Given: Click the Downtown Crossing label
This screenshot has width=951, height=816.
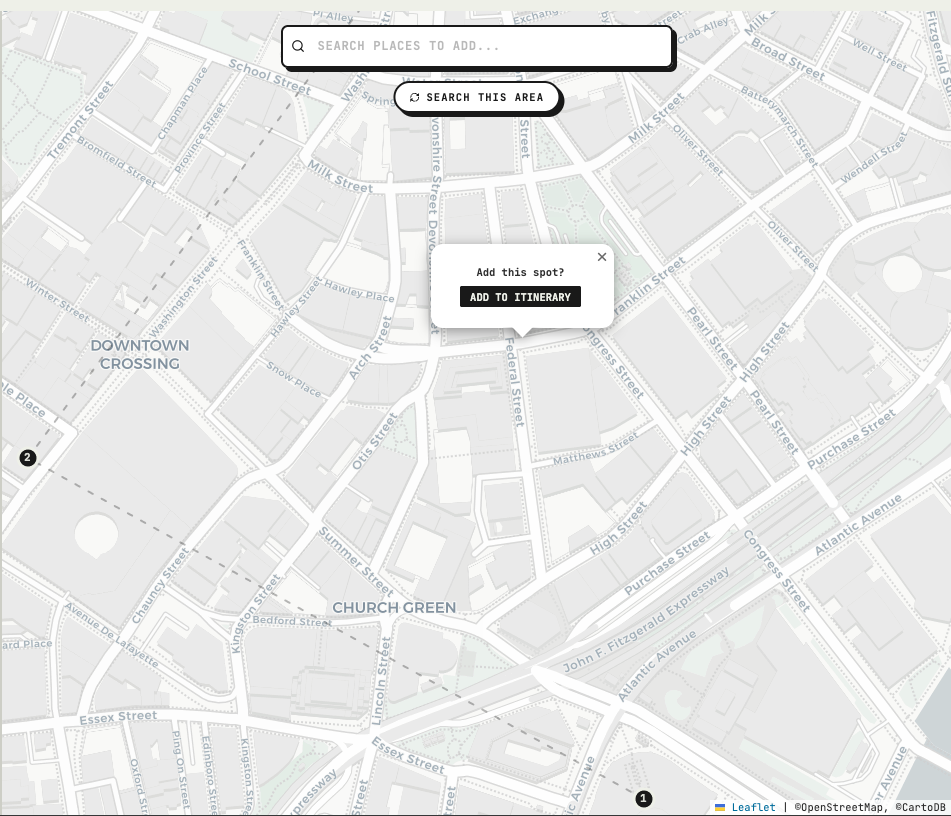Looking at the screenshot, I should click(140, 354).
